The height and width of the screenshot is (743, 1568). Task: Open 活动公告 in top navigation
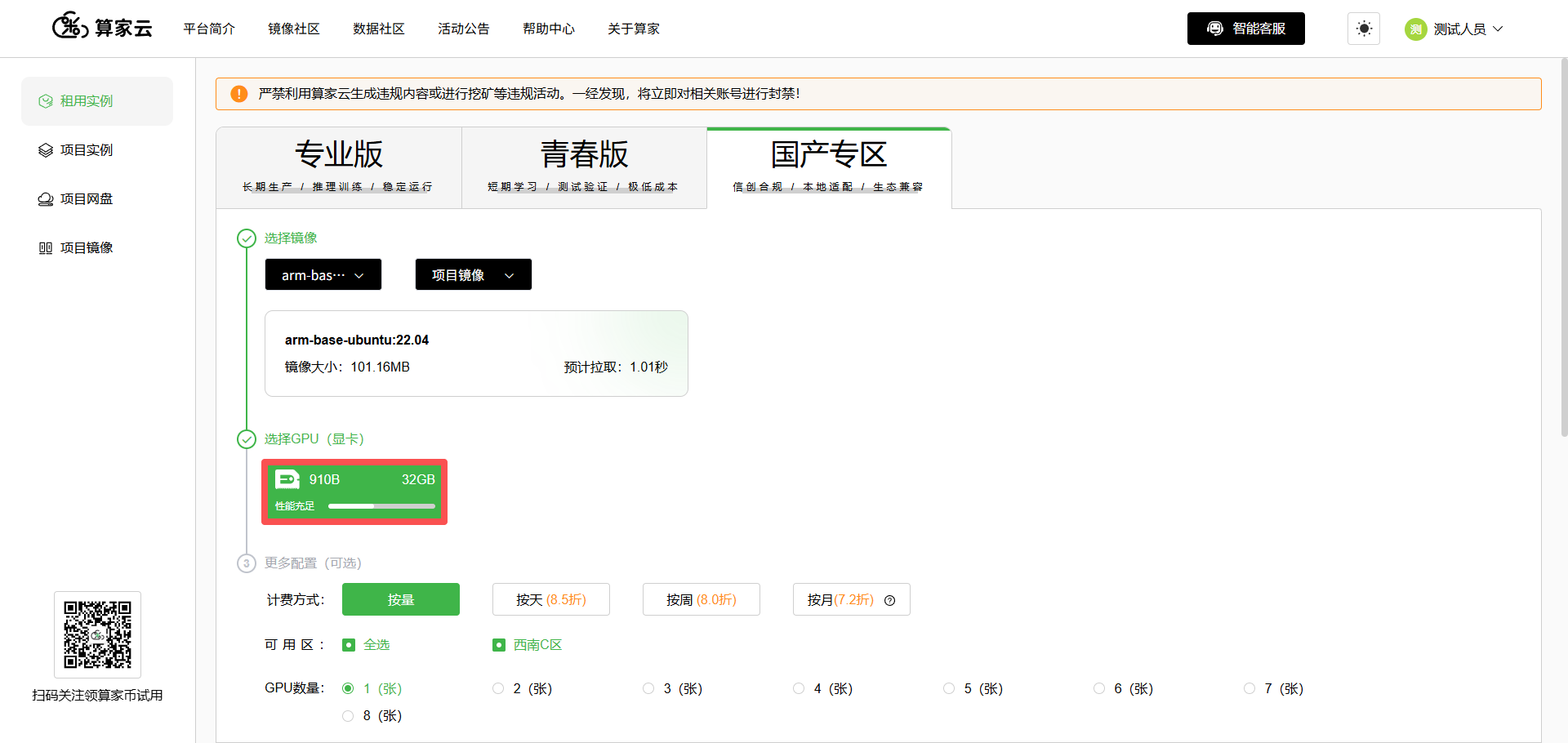point(464,29)
